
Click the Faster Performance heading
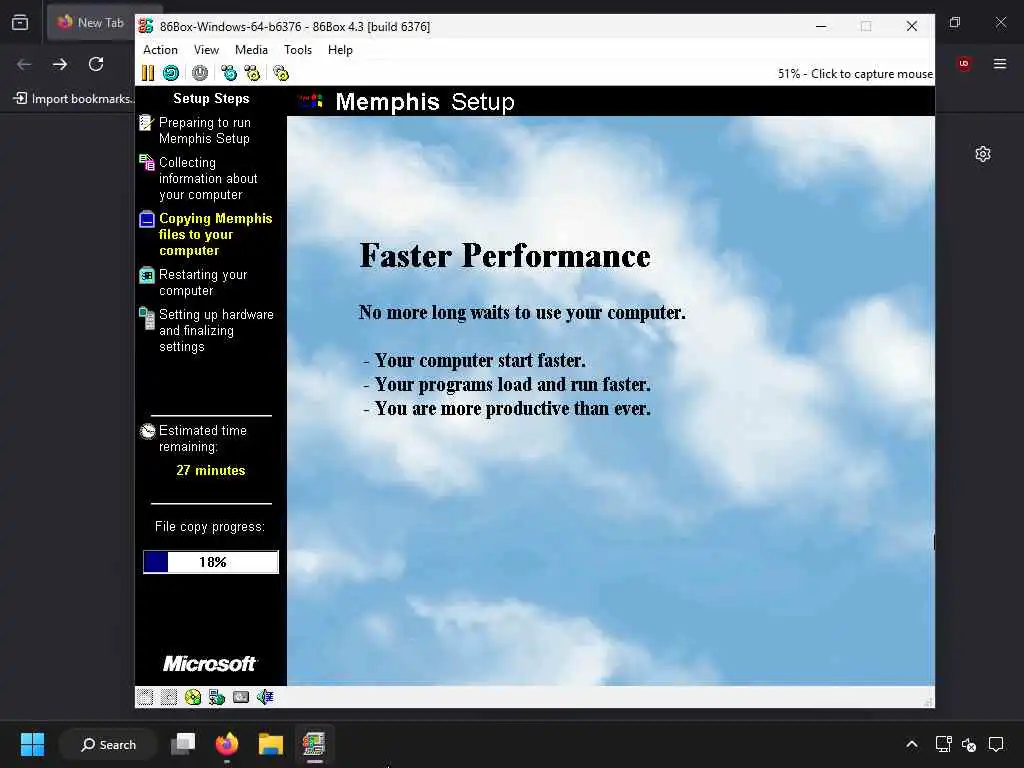click(x=505, y=255)
